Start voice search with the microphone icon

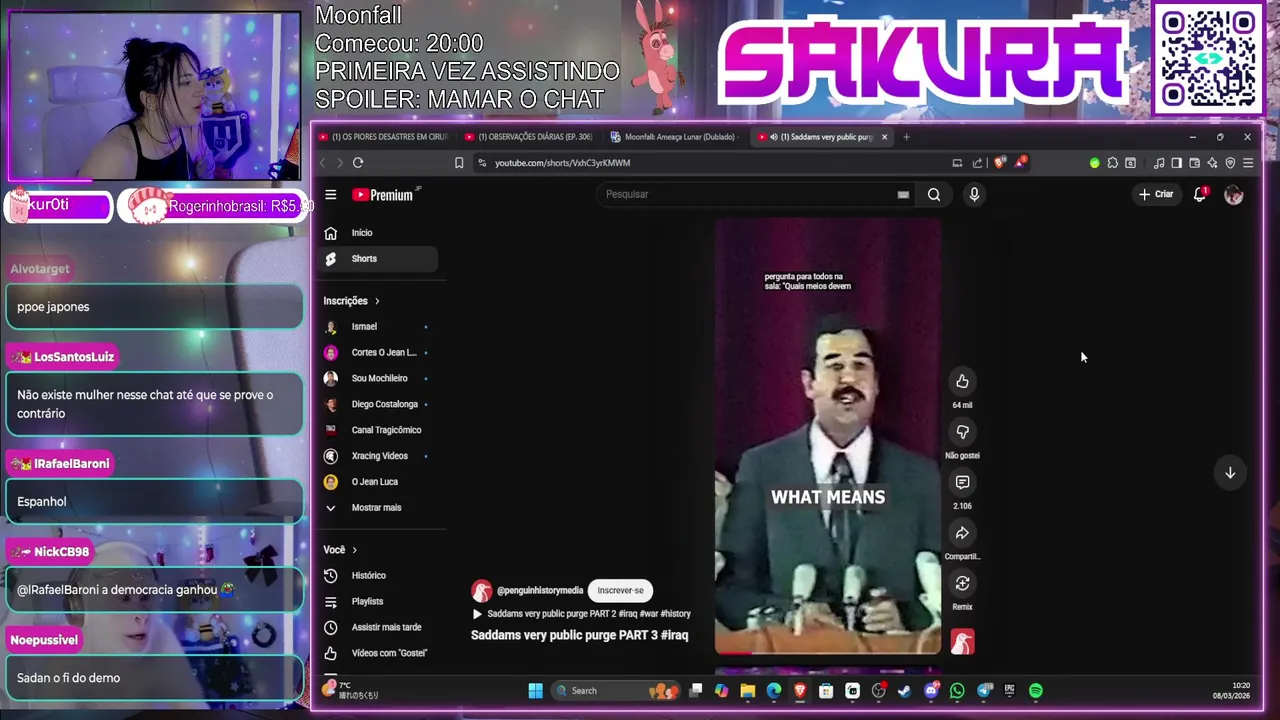[x=974, y=195]
